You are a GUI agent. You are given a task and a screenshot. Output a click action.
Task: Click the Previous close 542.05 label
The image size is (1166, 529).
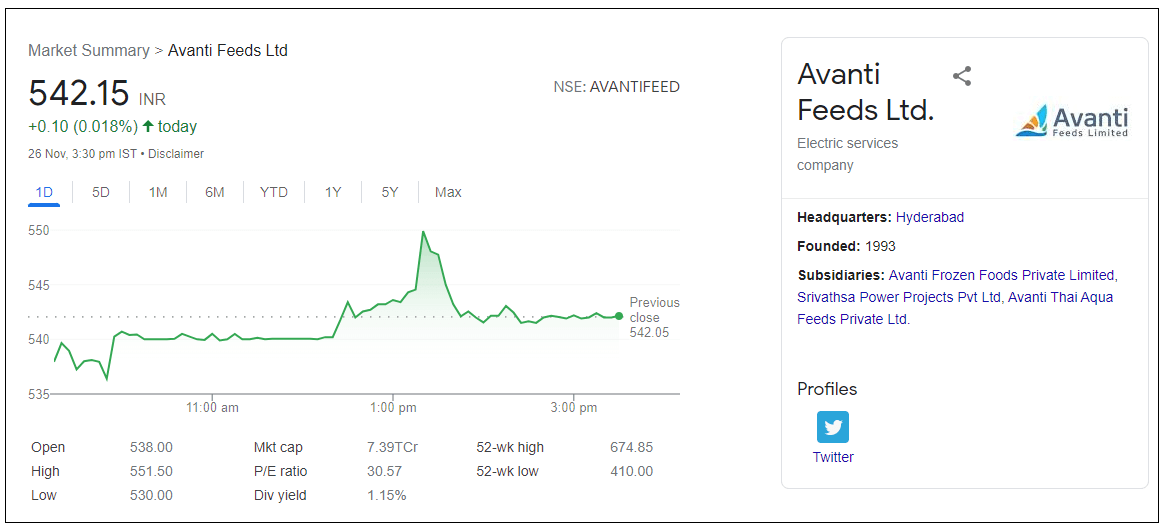coord(654,318)
